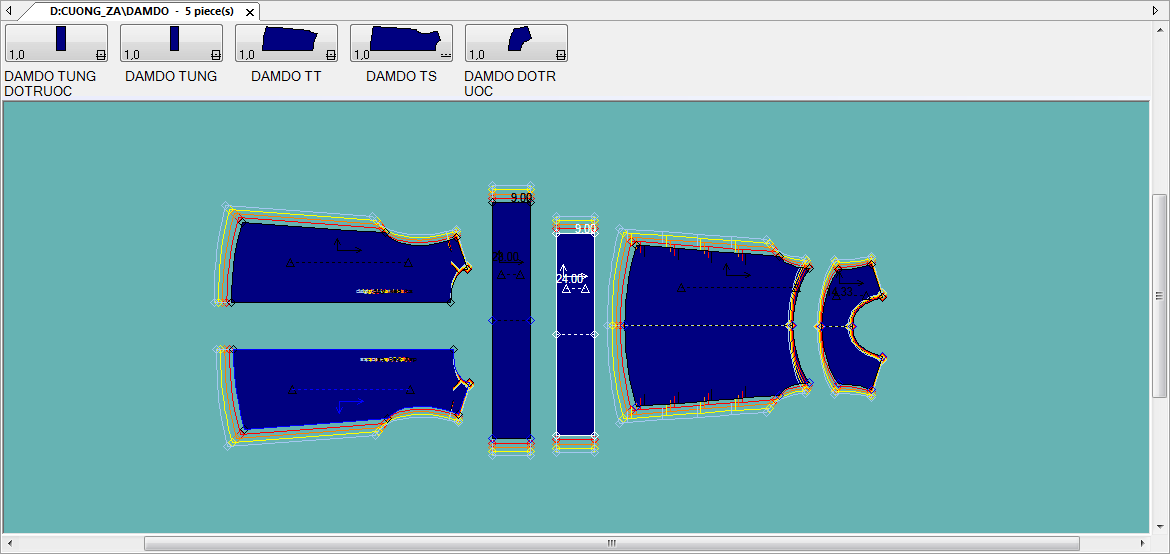Select the DAMDO TT piece thumbnail
This screenshot has height=554, width=1170.
[x=286, y=43]
